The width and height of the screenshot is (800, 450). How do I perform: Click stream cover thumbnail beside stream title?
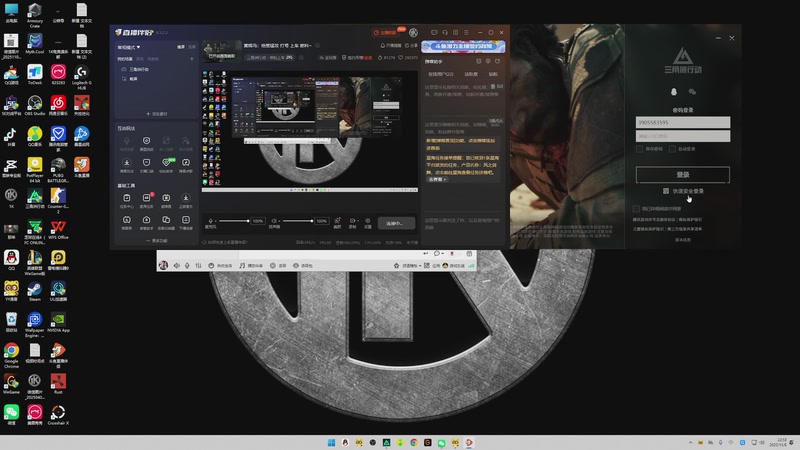click(221, 50)
